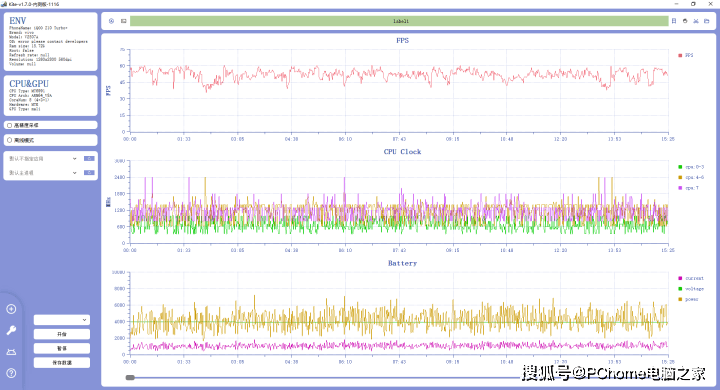Toggle the current series in Battery legend

(691, 278)
